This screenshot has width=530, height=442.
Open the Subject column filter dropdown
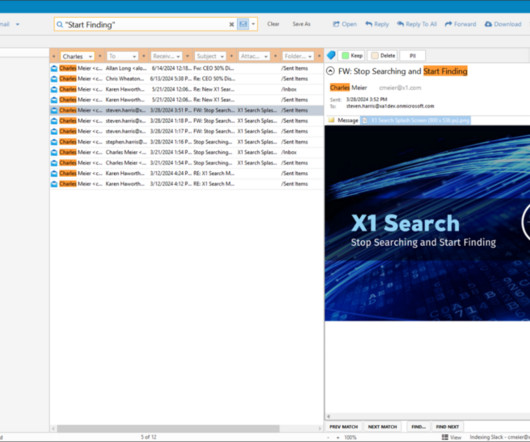pyautogui.click(x=222, y=56)
